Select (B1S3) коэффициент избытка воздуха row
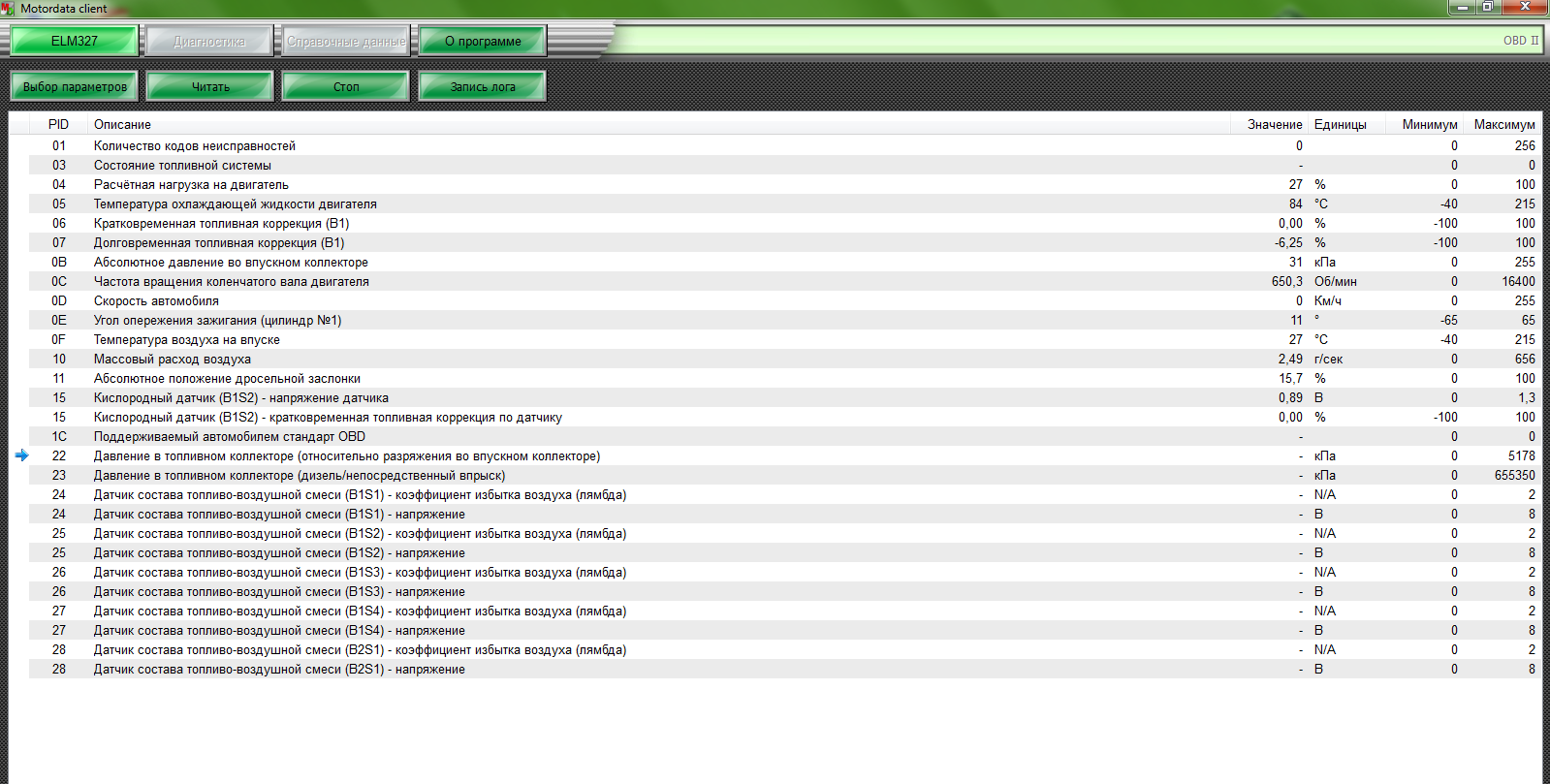Viewport: 1550px width, 784px height. [x=785, y=572]
